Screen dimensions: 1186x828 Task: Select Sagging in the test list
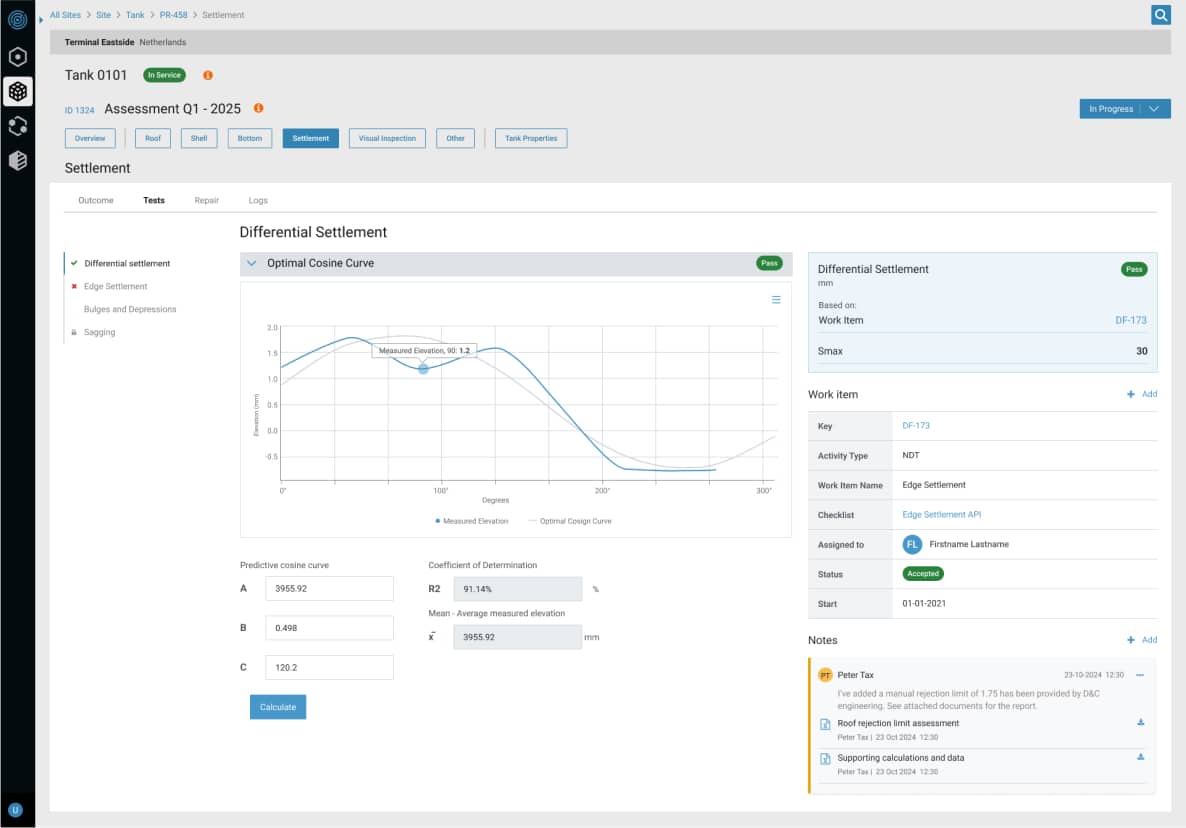[100, 332]
